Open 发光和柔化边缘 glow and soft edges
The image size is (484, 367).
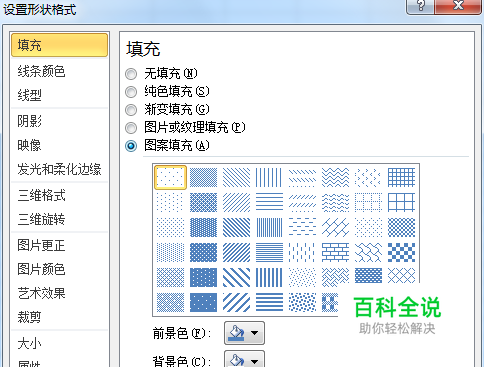60,169
